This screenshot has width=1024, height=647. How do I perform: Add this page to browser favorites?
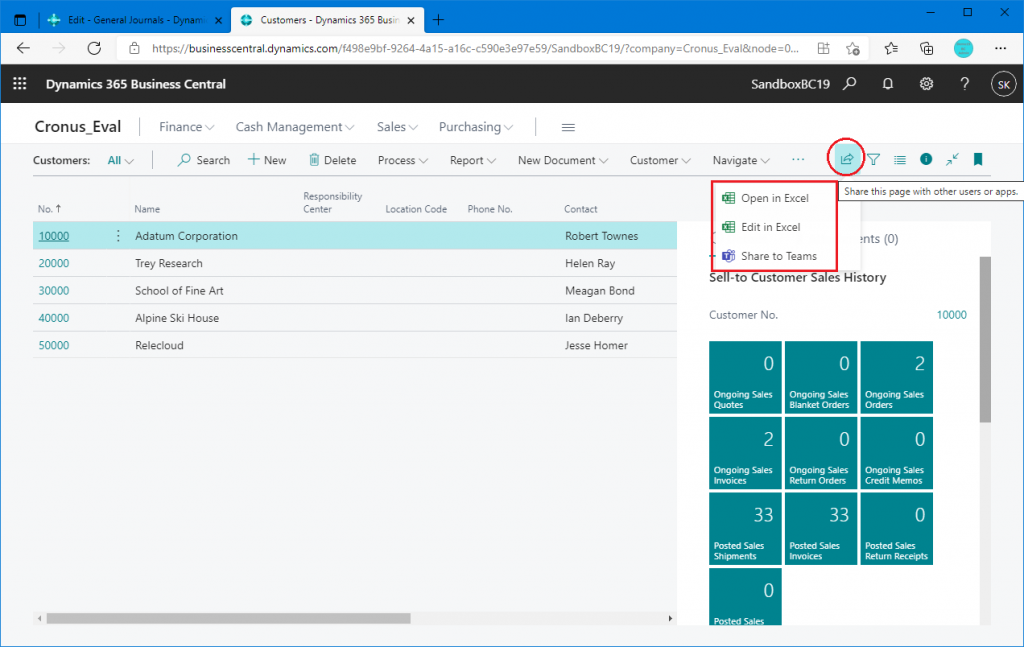click(852, 48)
